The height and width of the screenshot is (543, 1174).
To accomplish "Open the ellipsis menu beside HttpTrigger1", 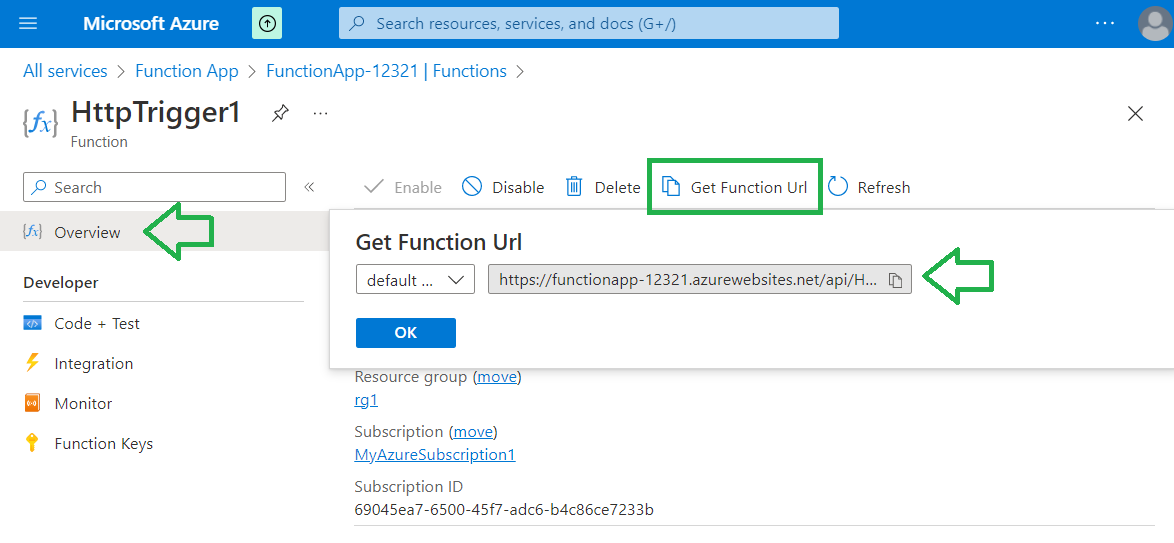I will [320, 114].
